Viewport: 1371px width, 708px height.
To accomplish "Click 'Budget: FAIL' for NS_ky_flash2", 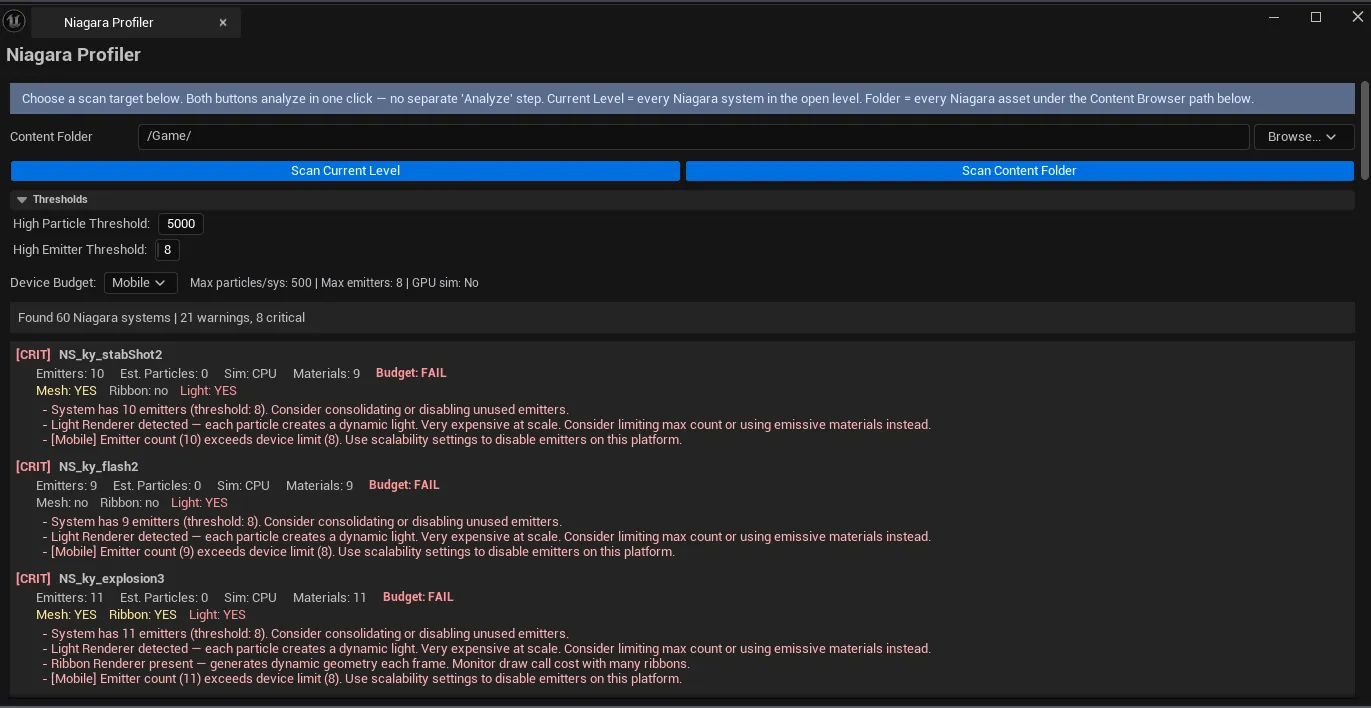I will click(404, 485).
